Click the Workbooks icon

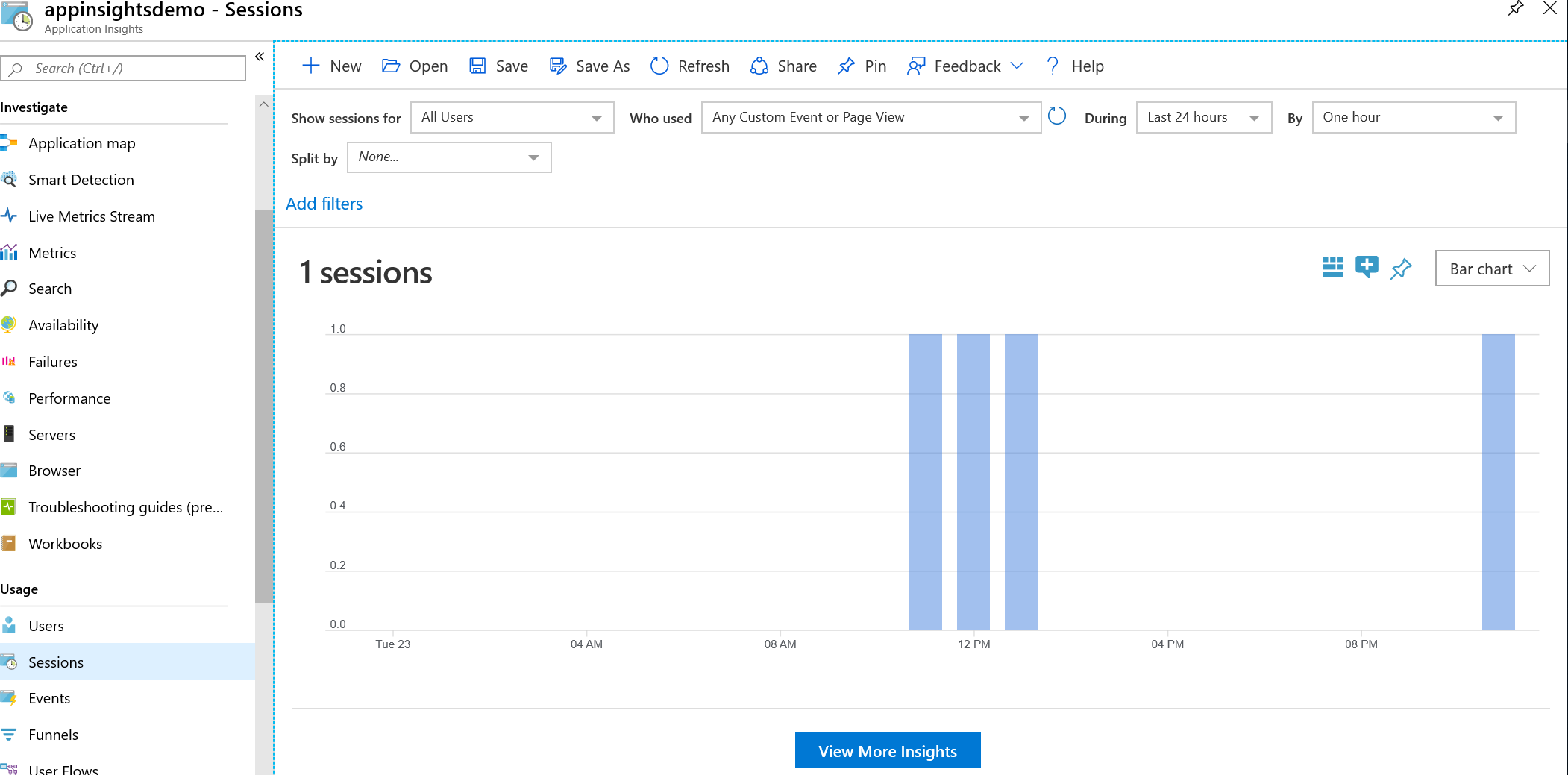9,543
